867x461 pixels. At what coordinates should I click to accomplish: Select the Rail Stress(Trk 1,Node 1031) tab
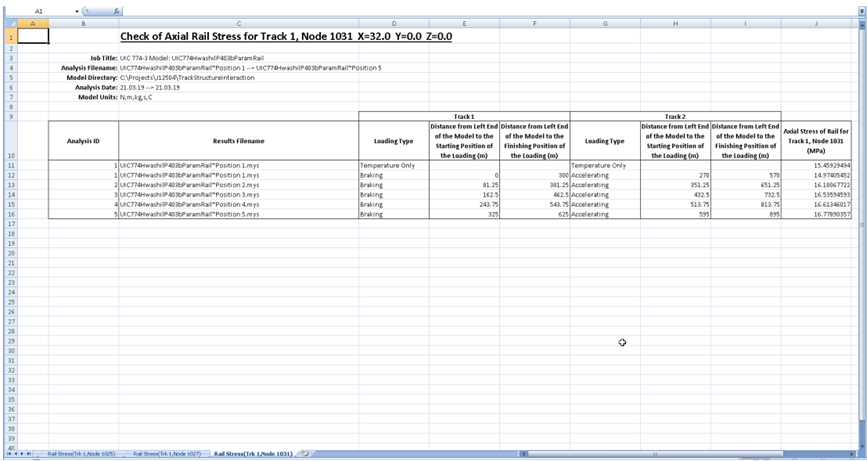coord(253,454)
